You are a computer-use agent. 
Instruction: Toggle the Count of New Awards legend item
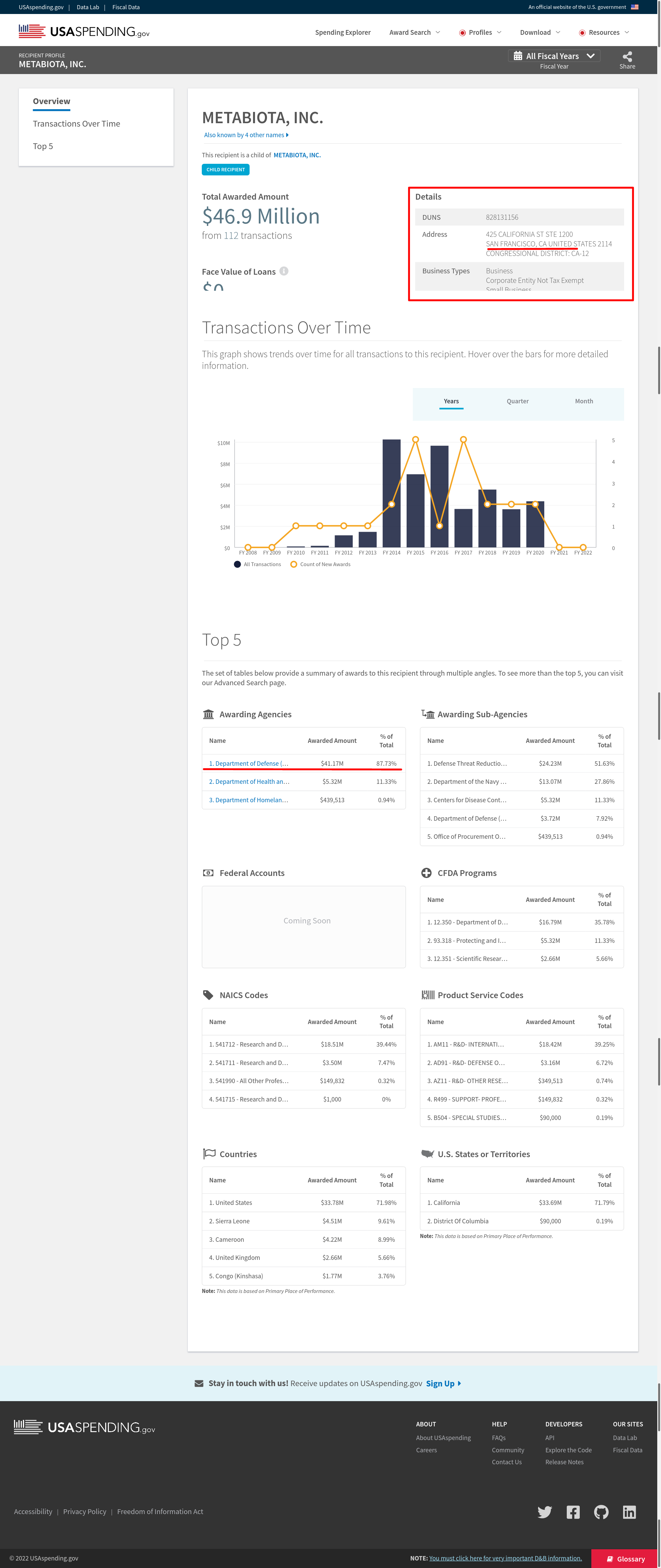coord(321,564)
